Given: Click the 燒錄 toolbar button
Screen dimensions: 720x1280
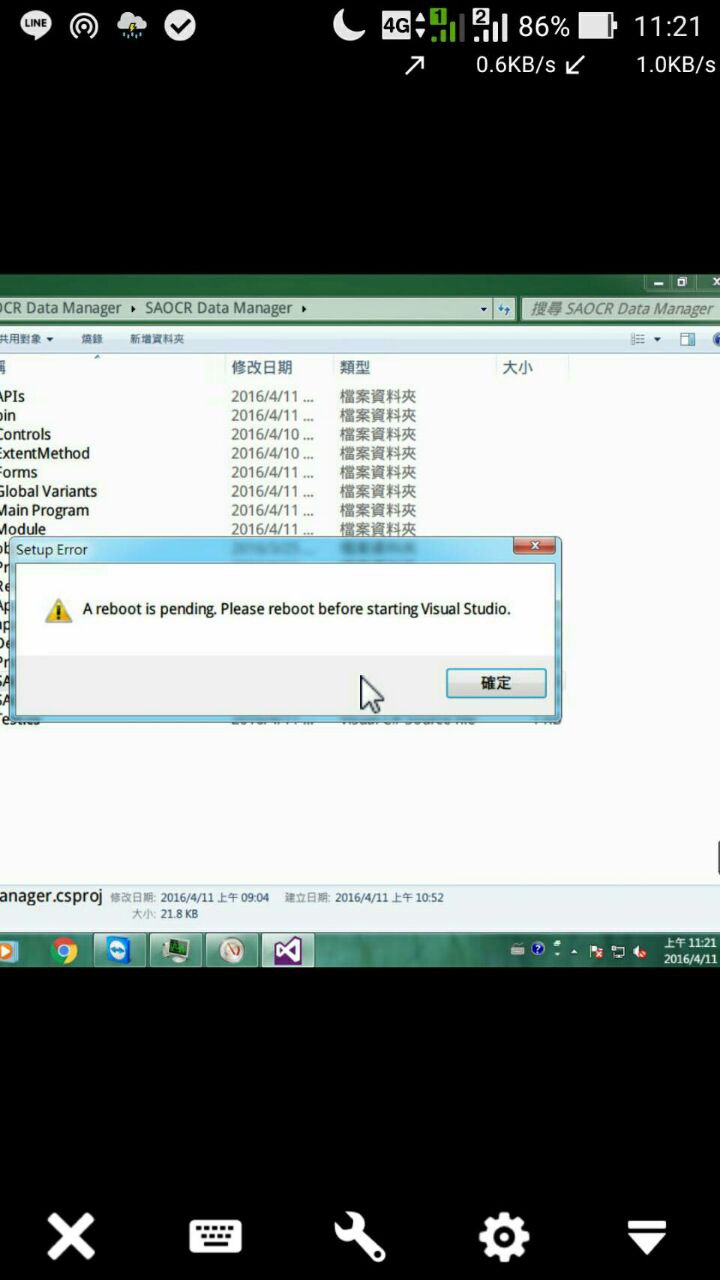Looking at the screenshot, I should coord(92,339).
